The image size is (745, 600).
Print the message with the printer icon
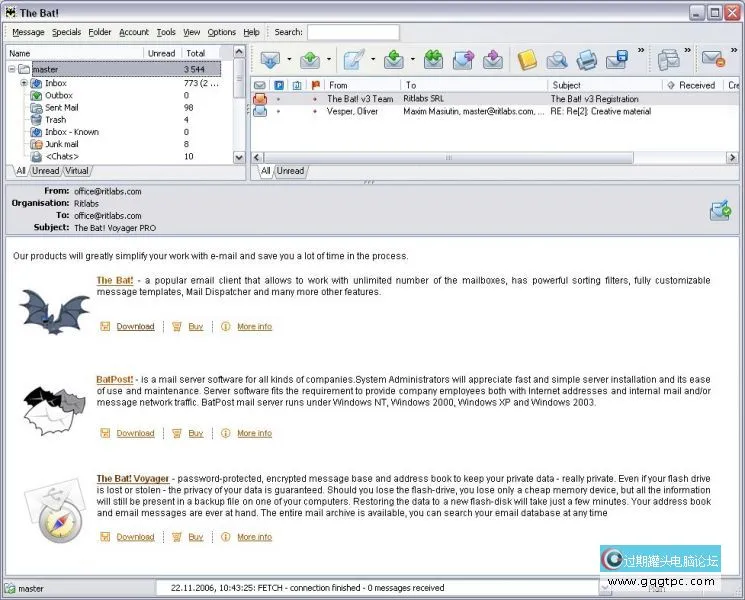(x=586, y=60)
